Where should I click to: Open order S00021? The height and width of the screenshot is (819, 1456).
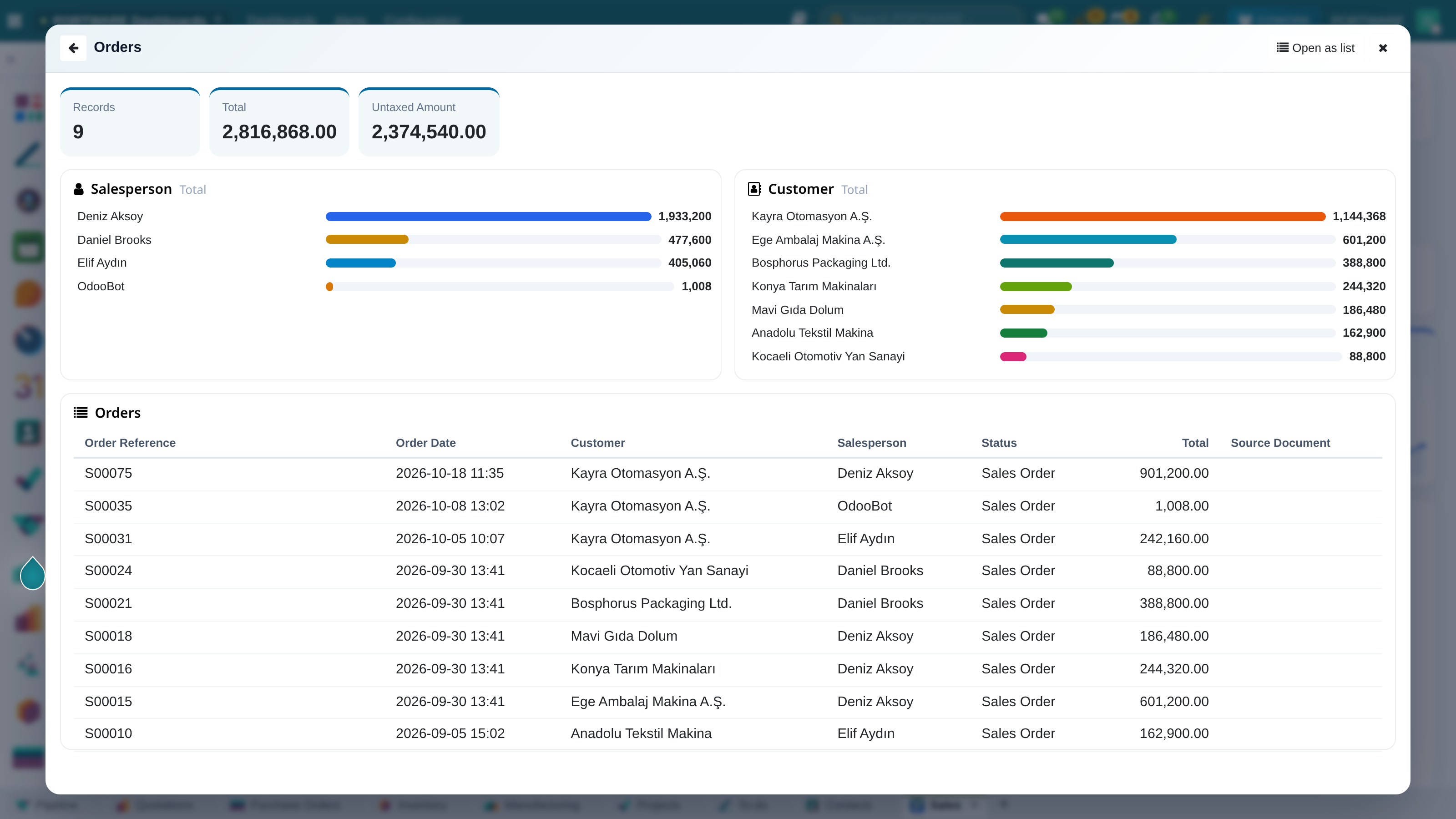(728, 604)
